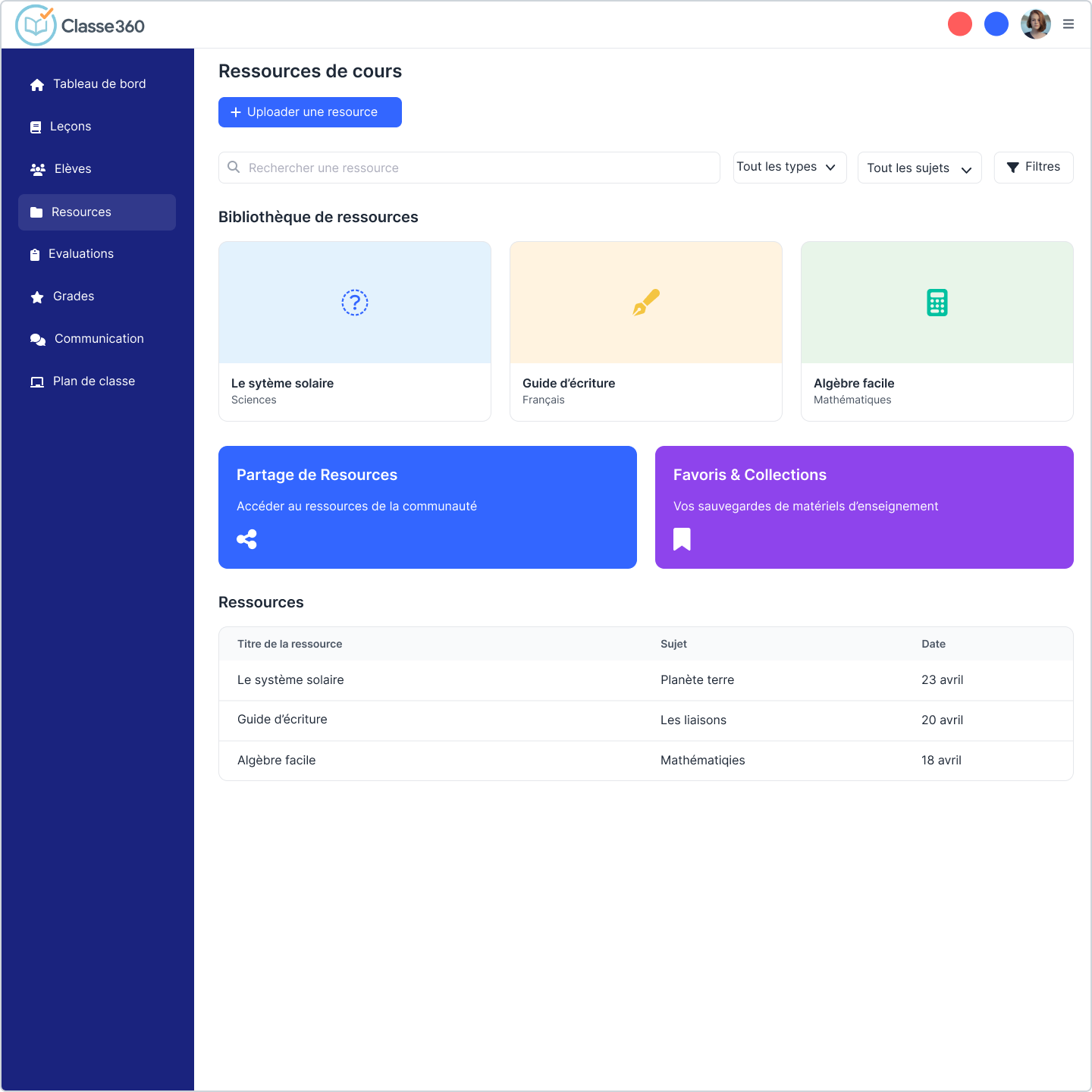
Task: Click the bookmark icon in Favoris & Collections
Action: (x=682, y=539)
